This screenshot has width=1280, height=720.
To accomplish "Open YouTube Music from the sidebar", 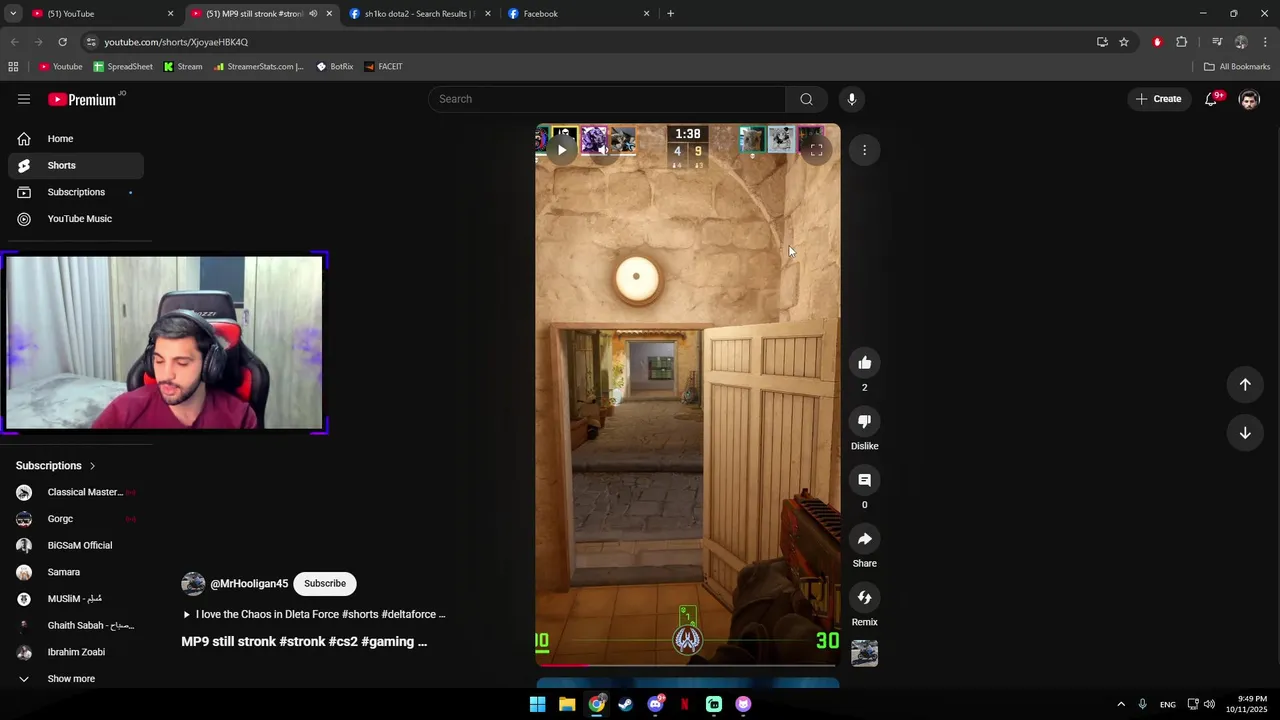I will tap(76, 219).
